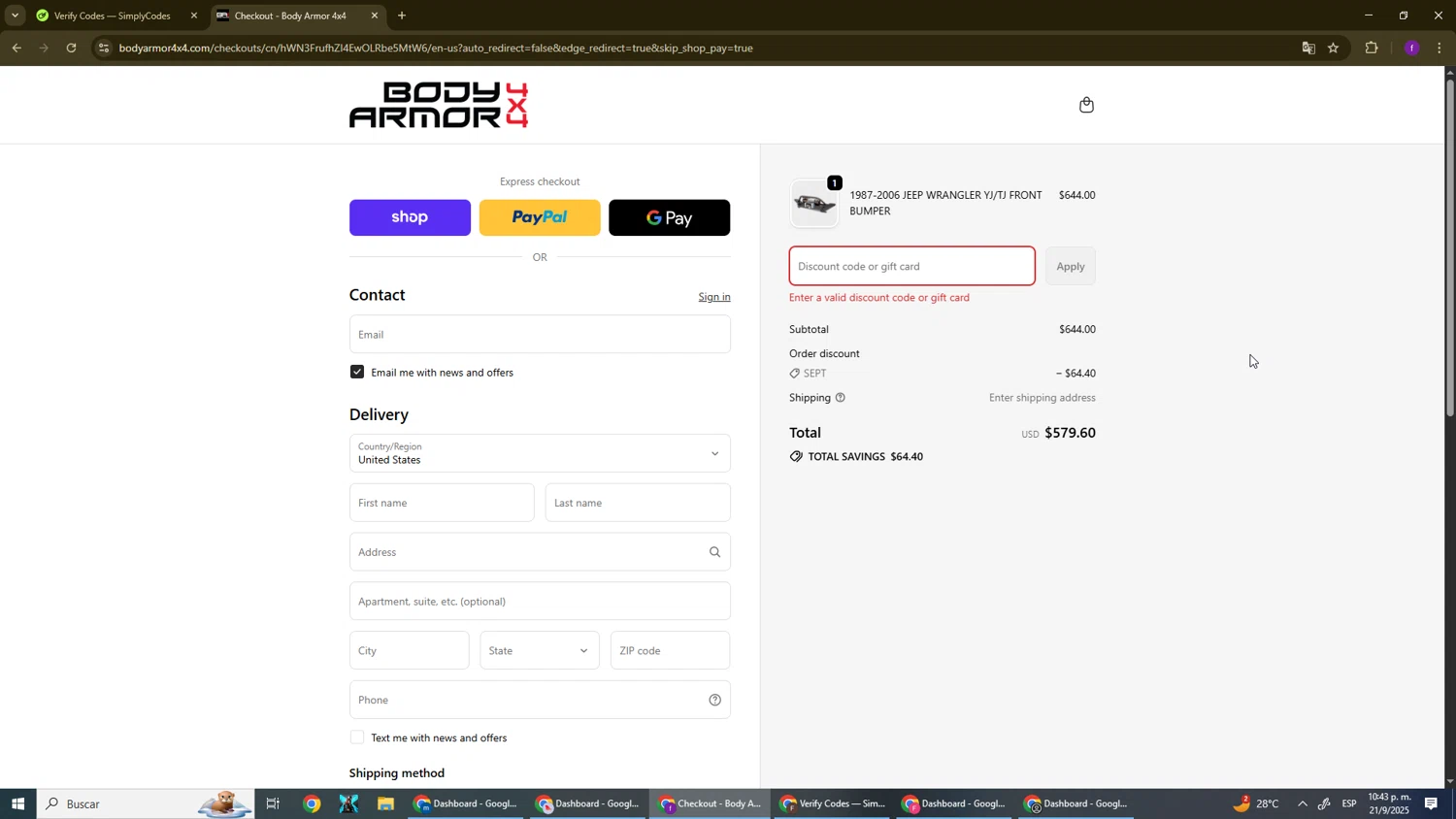The image size is (1456, 819).
Task: Click the Address input field
Action: tap(540, 552)
